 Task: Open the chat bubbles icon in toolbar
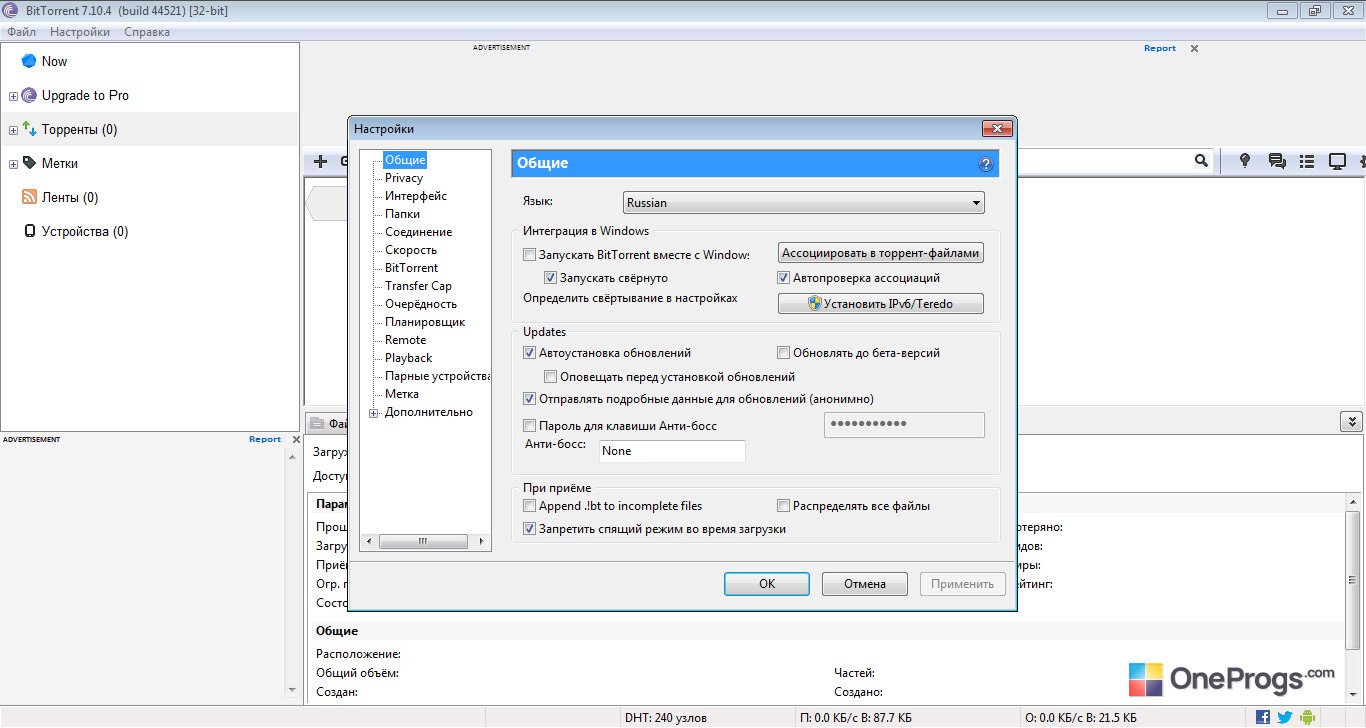pyautogui.click(x=1276, y=161)
